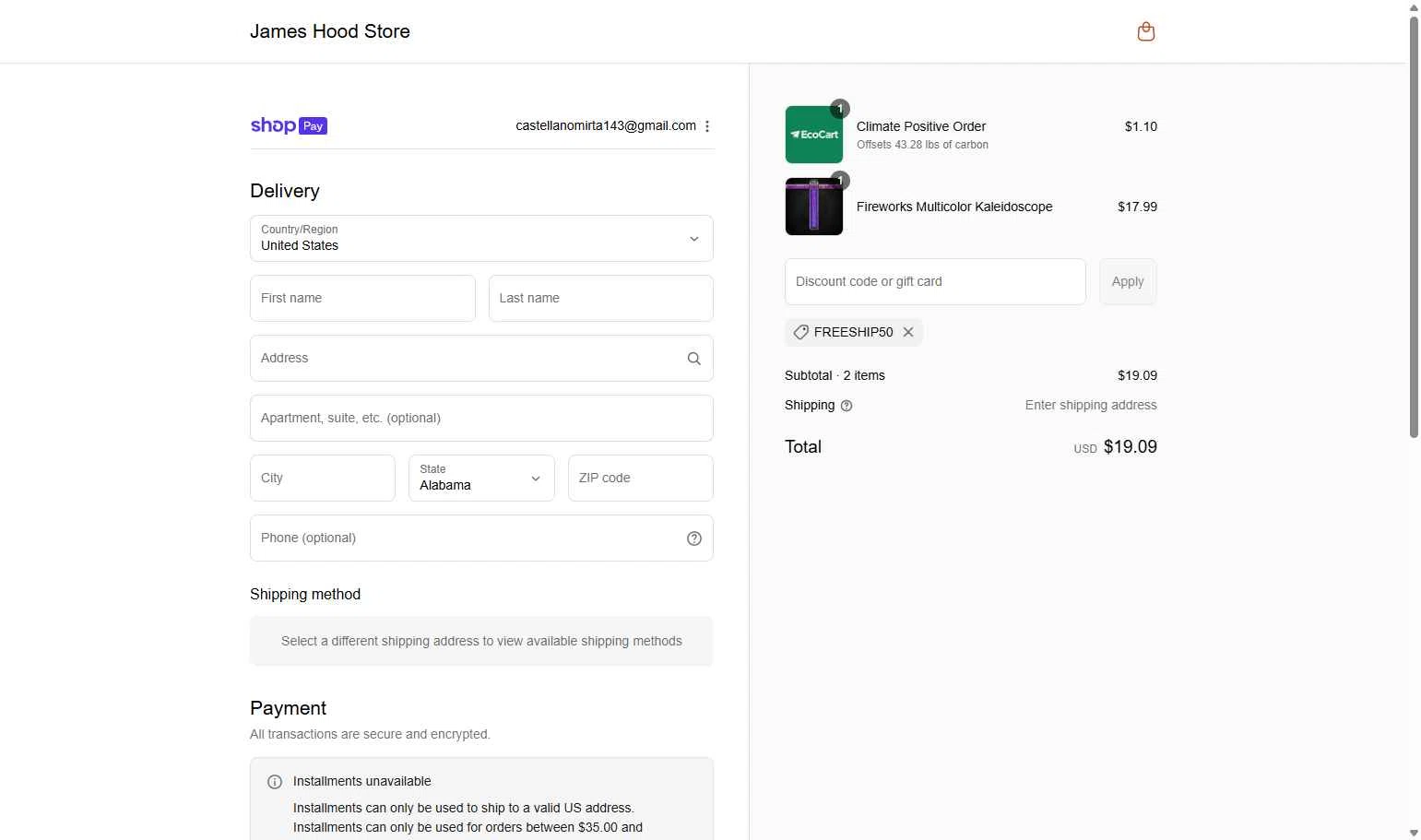Click the scrollbar down arrow

tap(1414, 833)
